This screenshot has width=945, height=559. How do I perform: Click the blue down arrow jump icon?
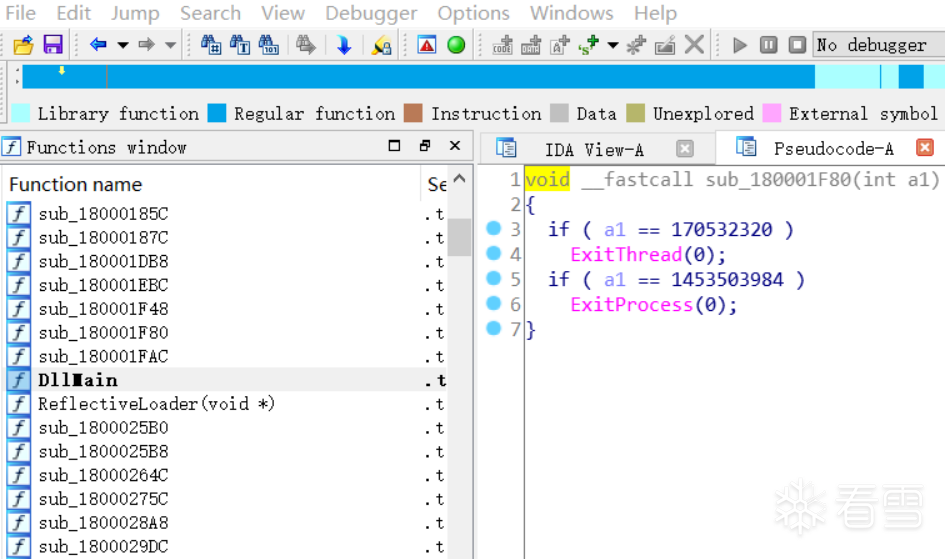[x=344, y=45]
